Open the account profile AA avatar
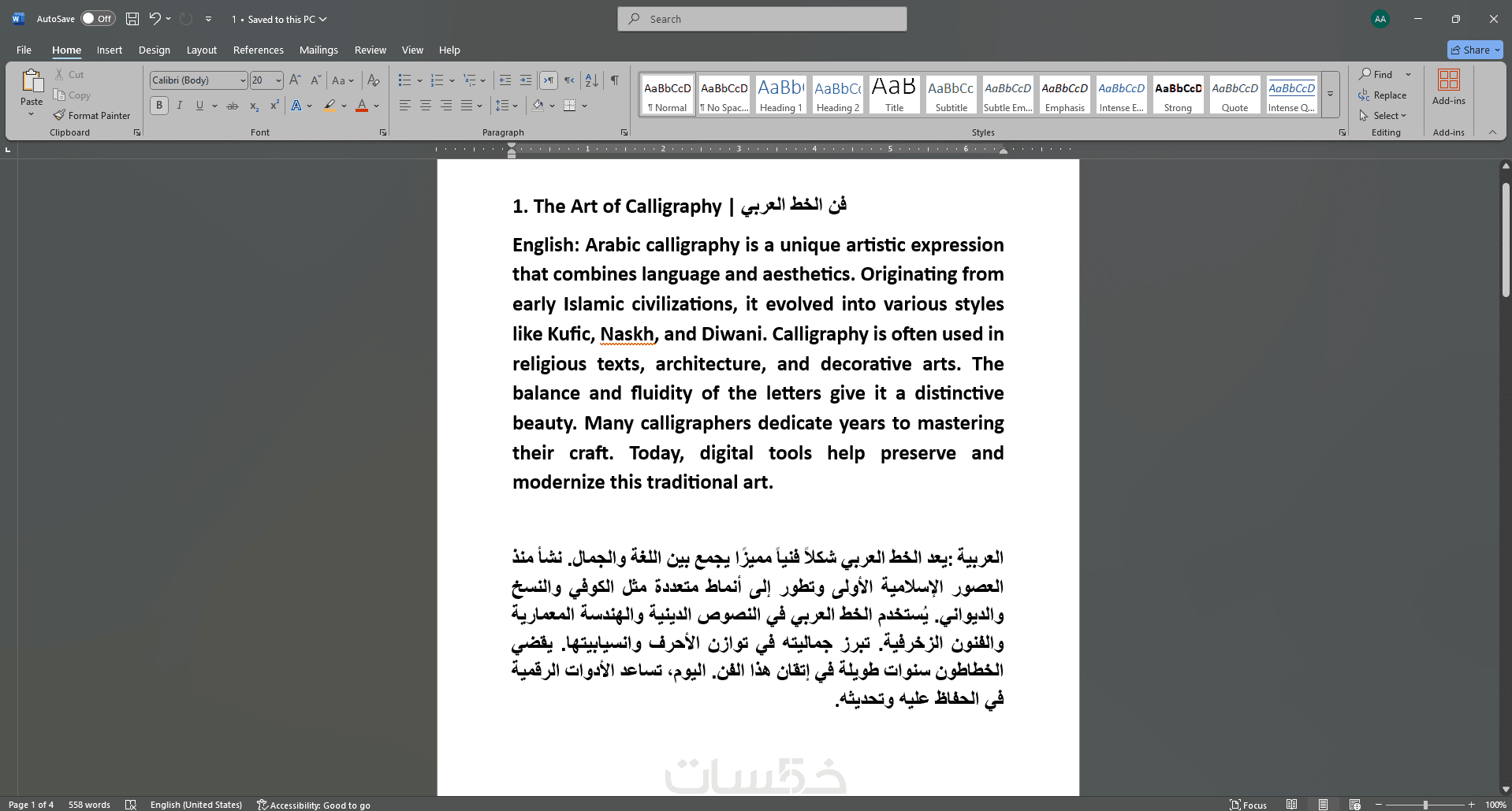Screen dimensions: 1512x811 [1380, 19]
